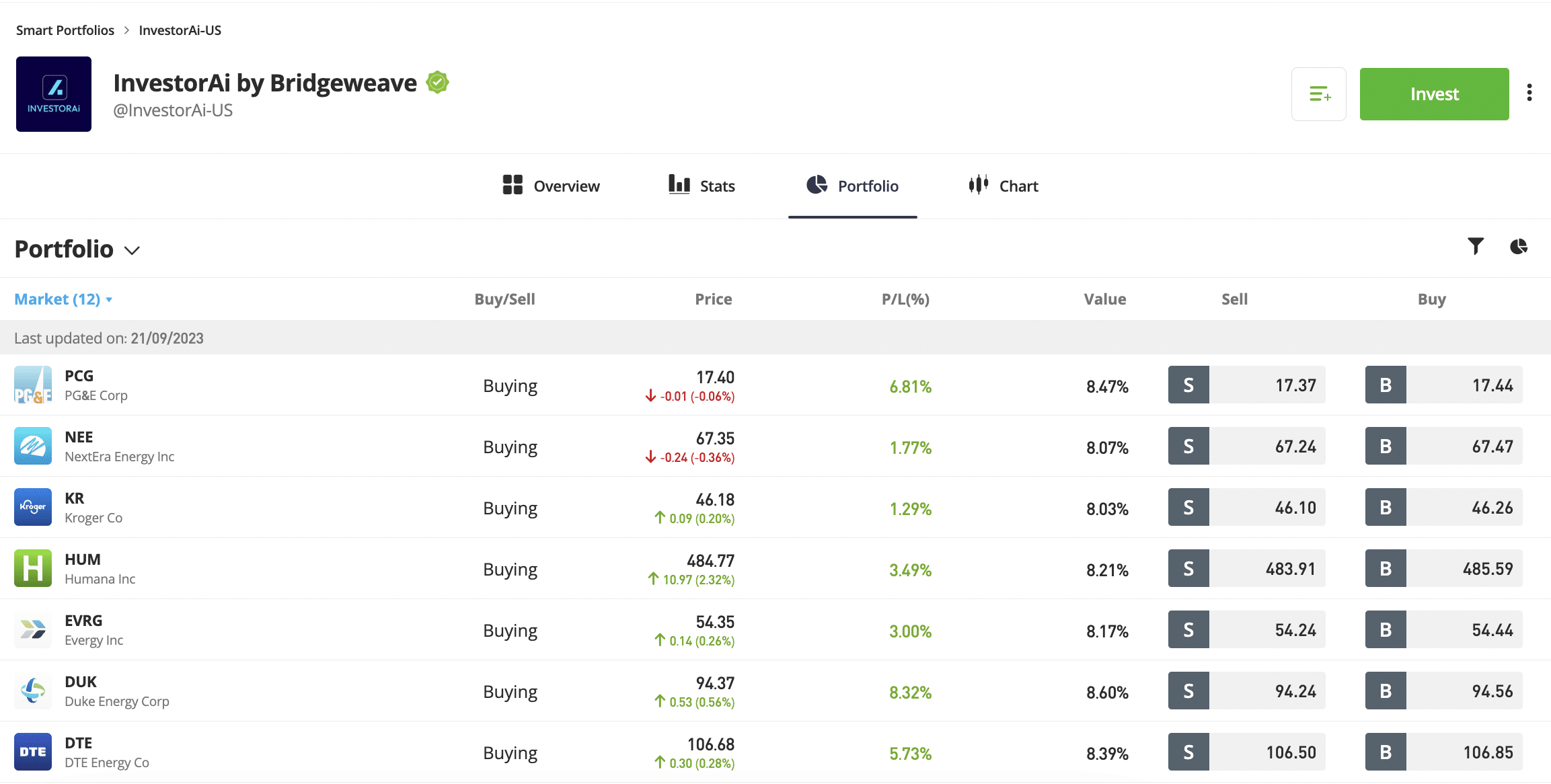
Task: Add InvestorAi to watchlist icon button
Action: tap(1319, 94)
